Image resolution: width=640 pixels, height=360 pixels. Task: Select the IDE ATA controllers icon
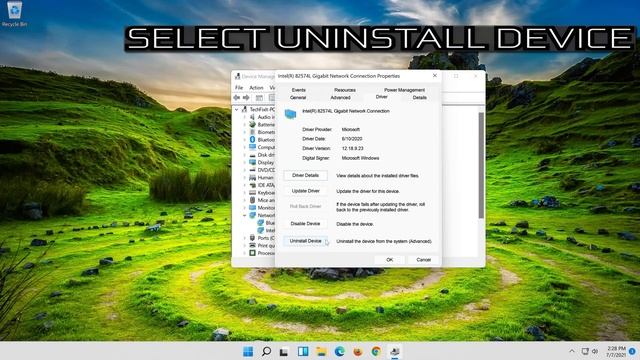(253, 185)
